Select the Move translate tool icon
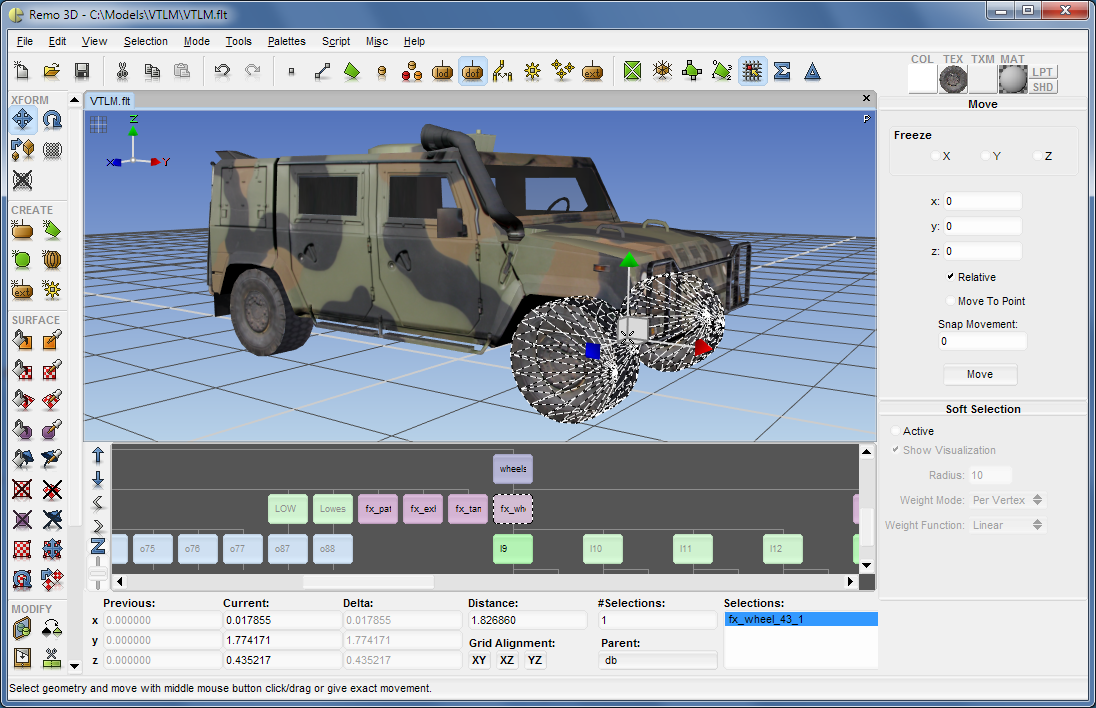 [x=22, y=120]
